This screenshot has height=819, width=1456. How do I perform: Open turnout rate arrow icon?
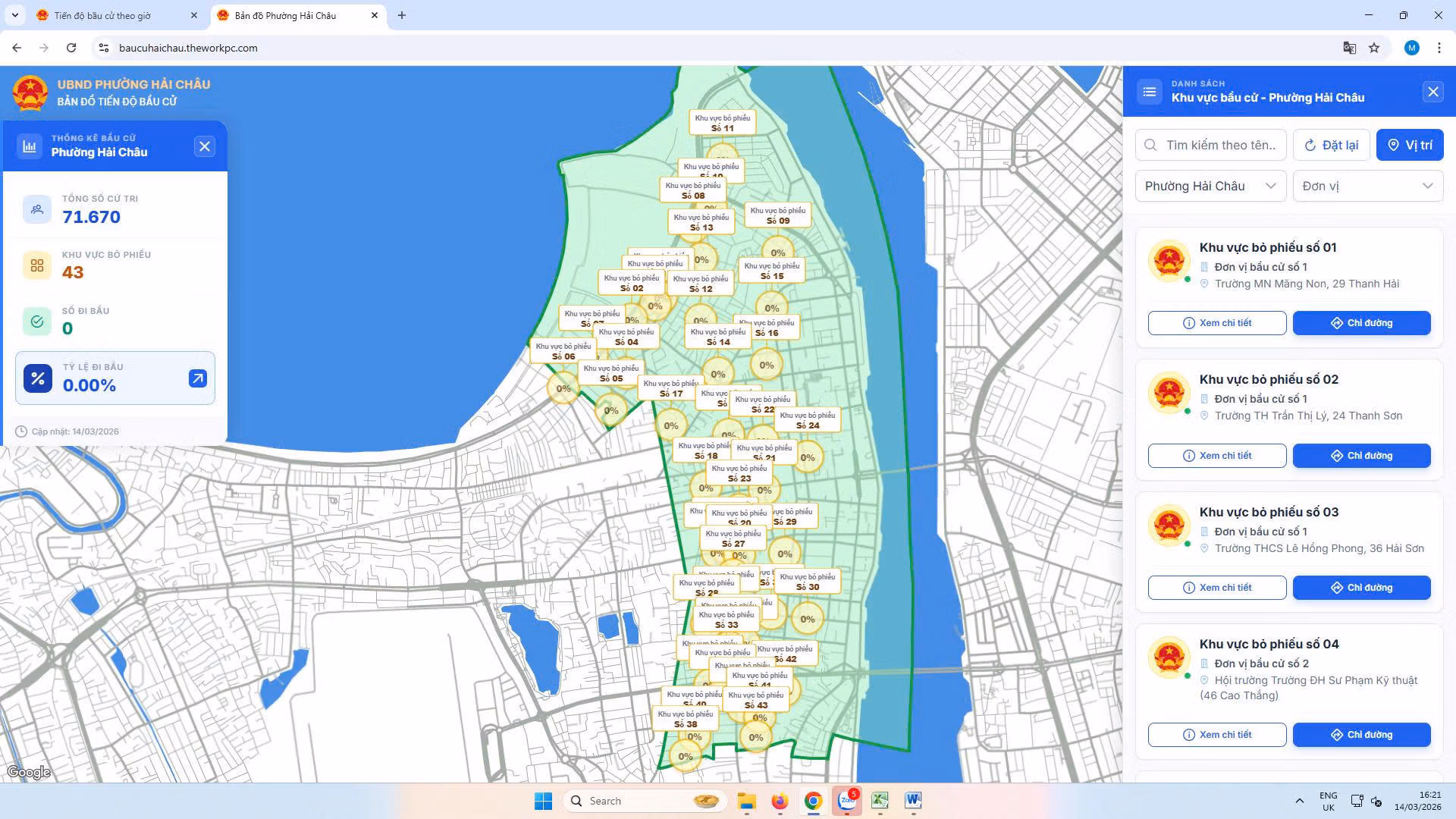coord(197,378)
